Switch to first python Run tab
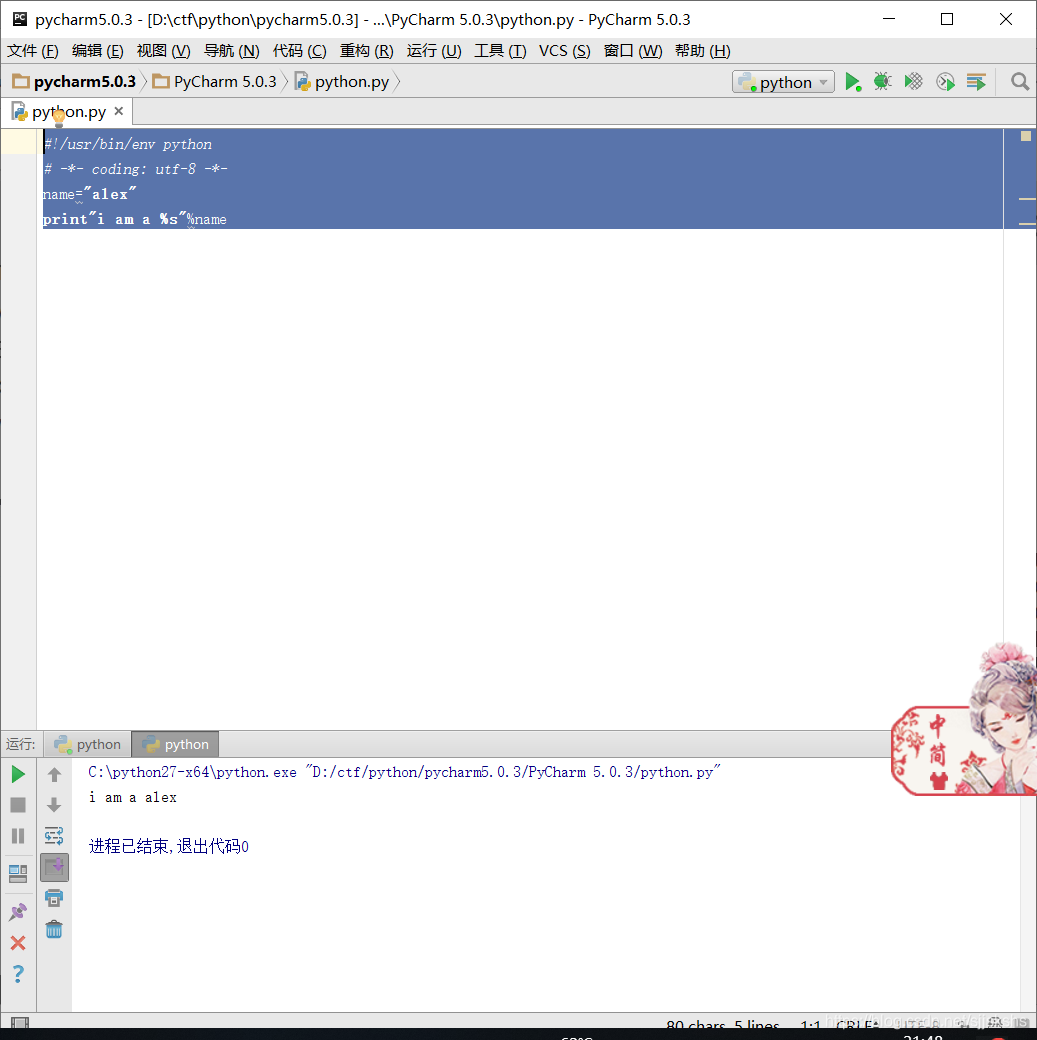The height and width of the screenshot is (1040, 1037). click(x=88, y=744)
